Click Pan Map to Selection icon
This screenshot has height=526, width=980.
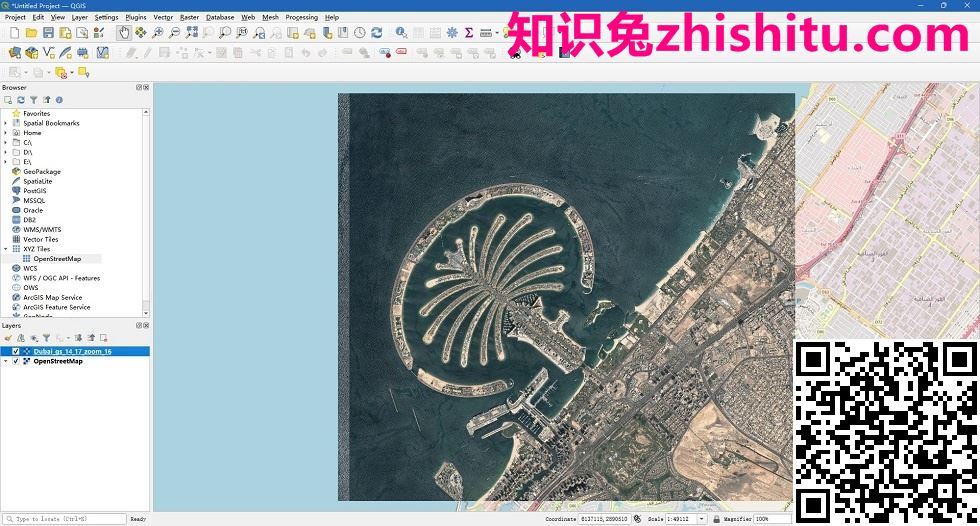tap(141, 32)
